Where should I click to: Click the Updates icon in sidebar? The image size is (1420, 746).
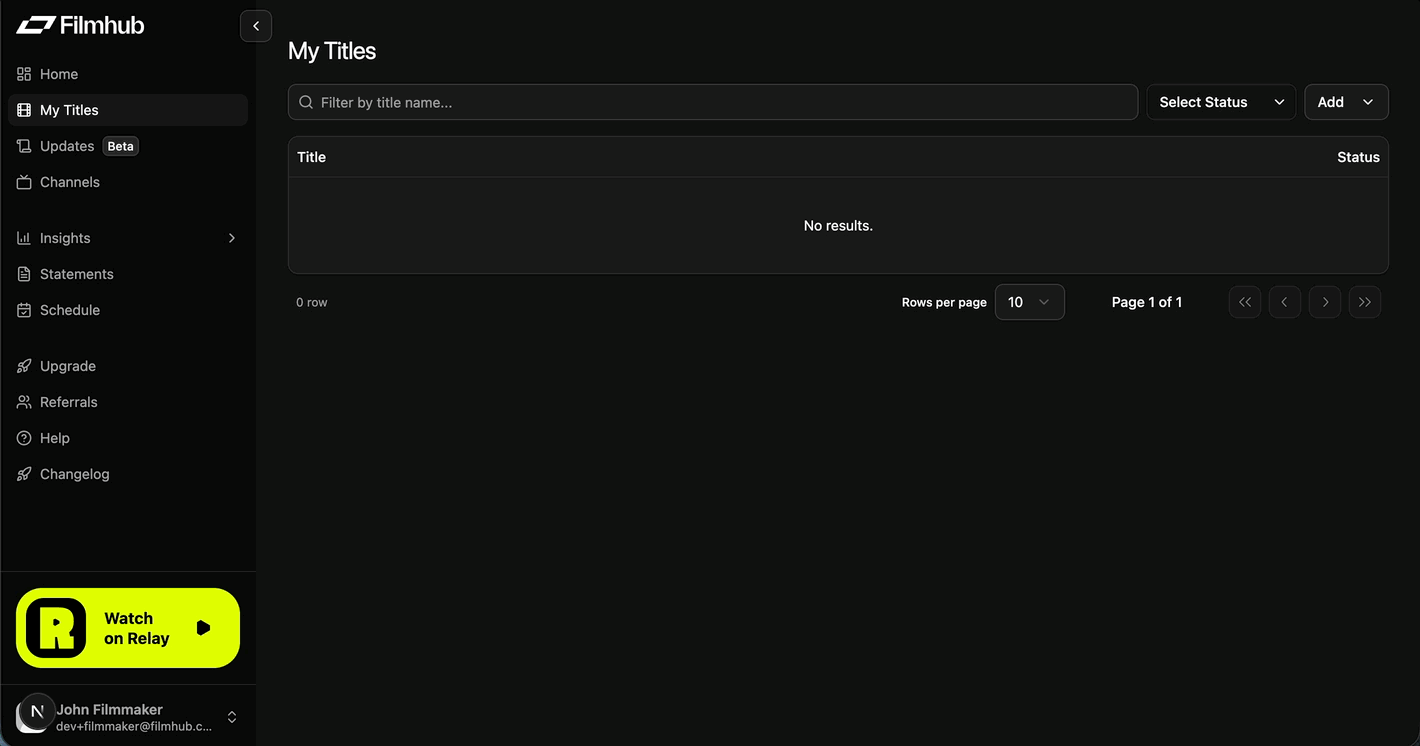24,146
